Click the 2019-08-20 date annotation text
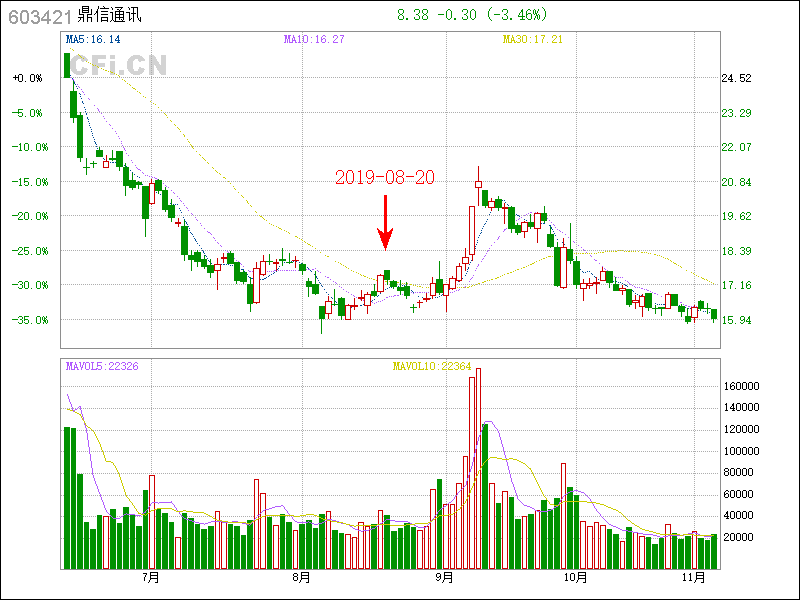Image resolution: width=800 pixels, height=600 pixels. [385, 177]
